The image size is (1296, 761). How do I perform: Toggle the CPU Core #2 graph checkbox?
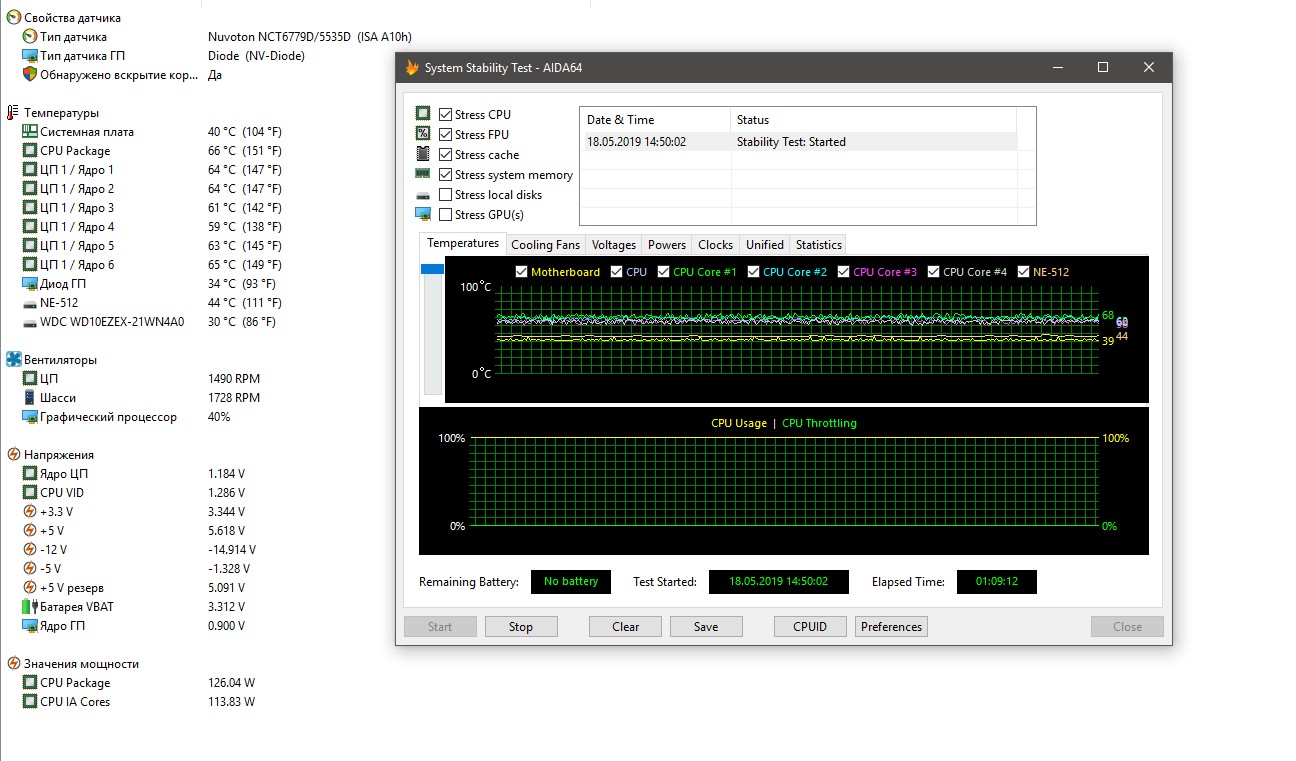pos(753,272)
